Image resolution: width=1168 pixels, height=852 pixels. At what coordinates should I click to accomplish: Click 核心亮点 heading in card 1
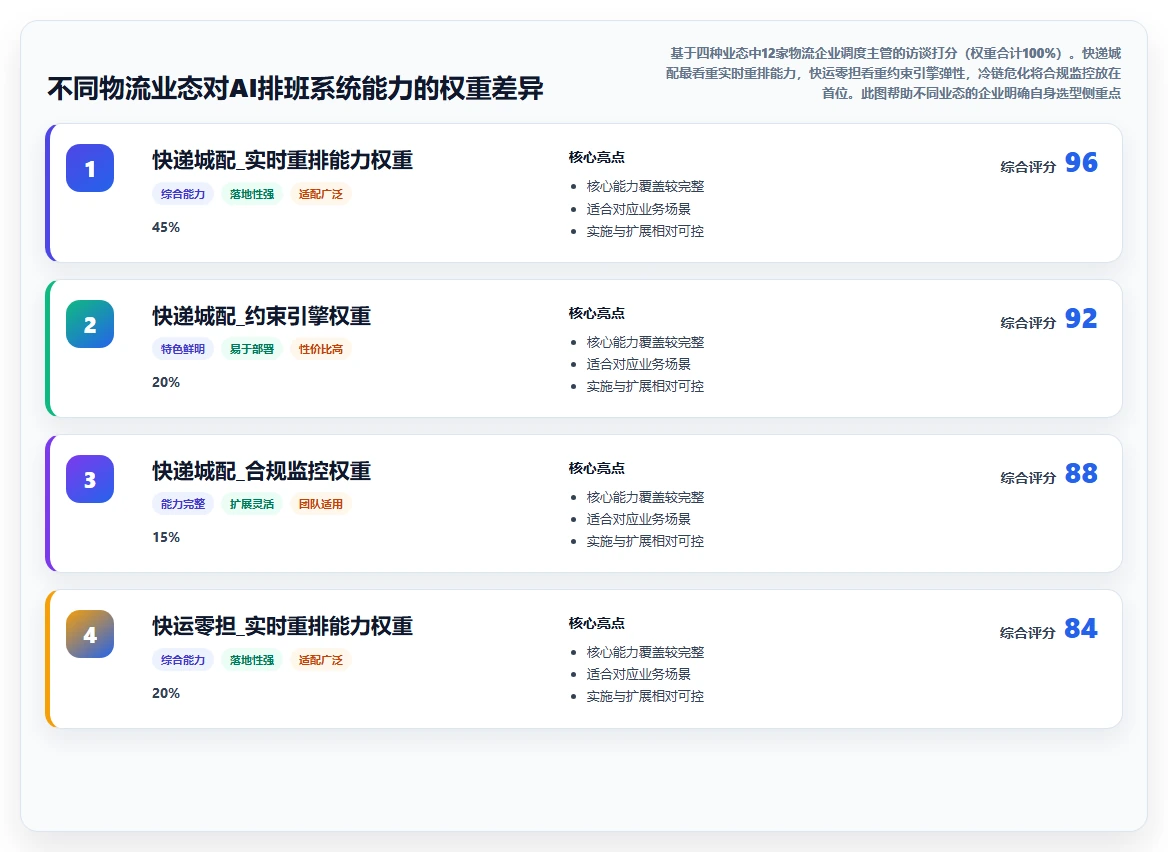point(597,157)
